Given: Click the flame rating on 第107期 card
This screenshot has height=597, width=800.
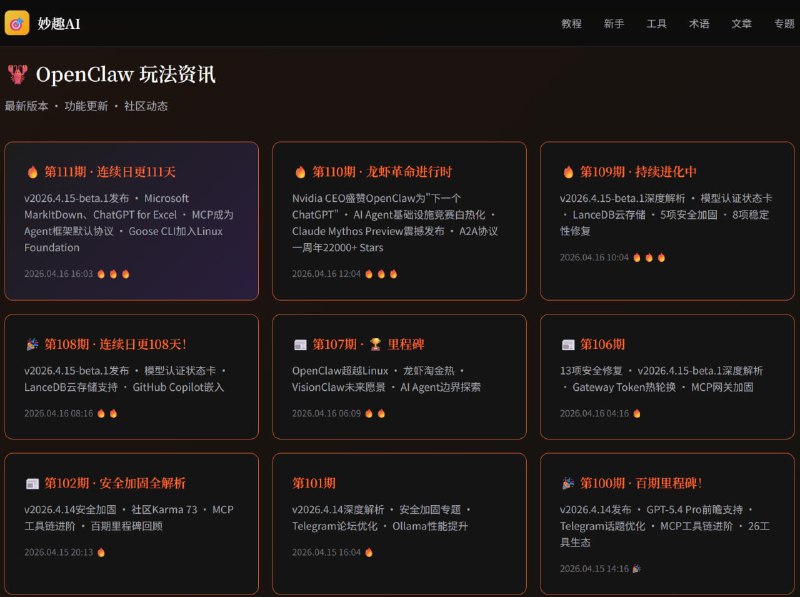Looking at the screenshot, I should click(x=375, y=414).
